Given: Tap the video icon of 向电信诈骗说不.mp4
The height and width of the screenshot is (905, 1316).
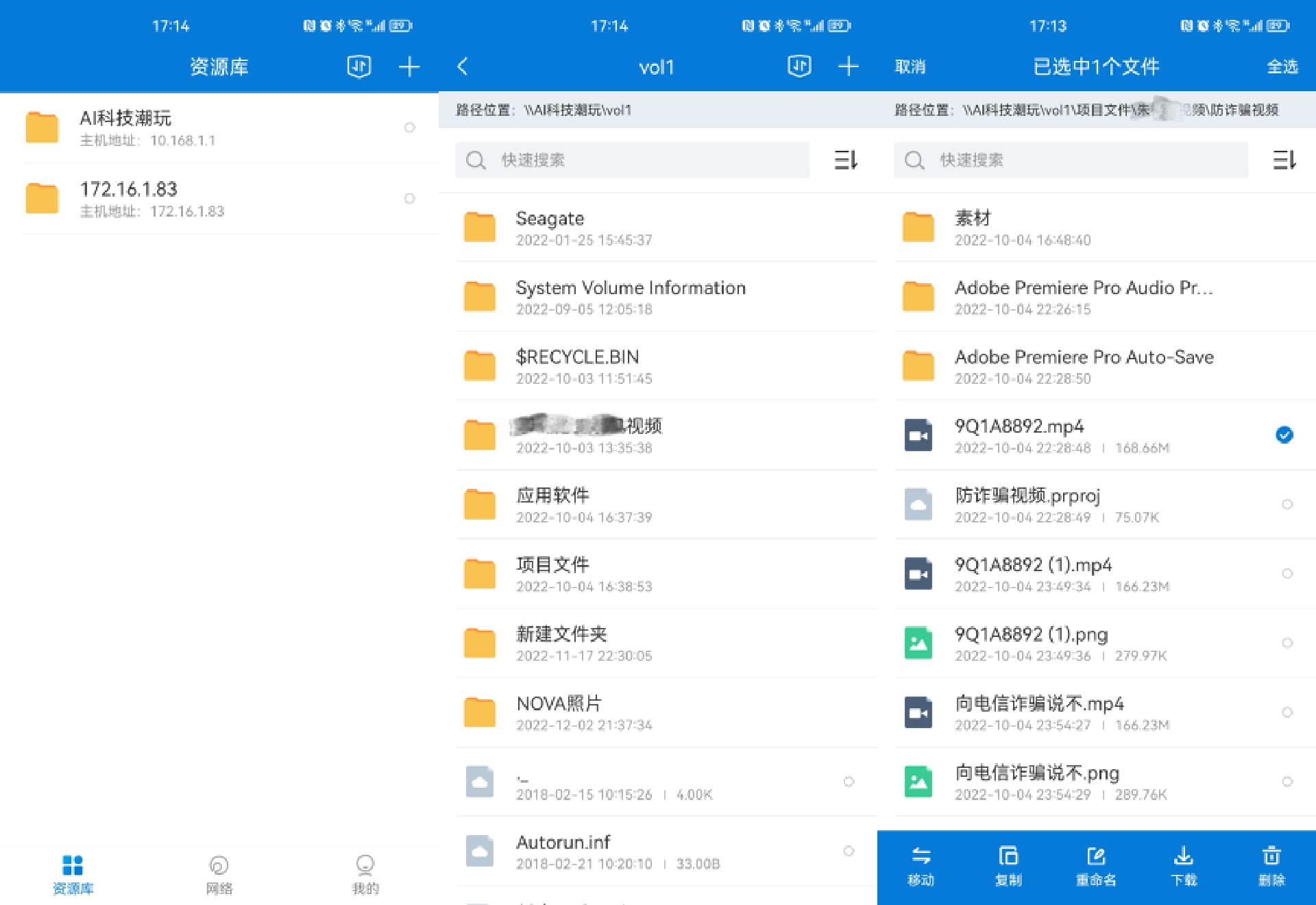Looking at the screenshot, I should pos(918,712).
